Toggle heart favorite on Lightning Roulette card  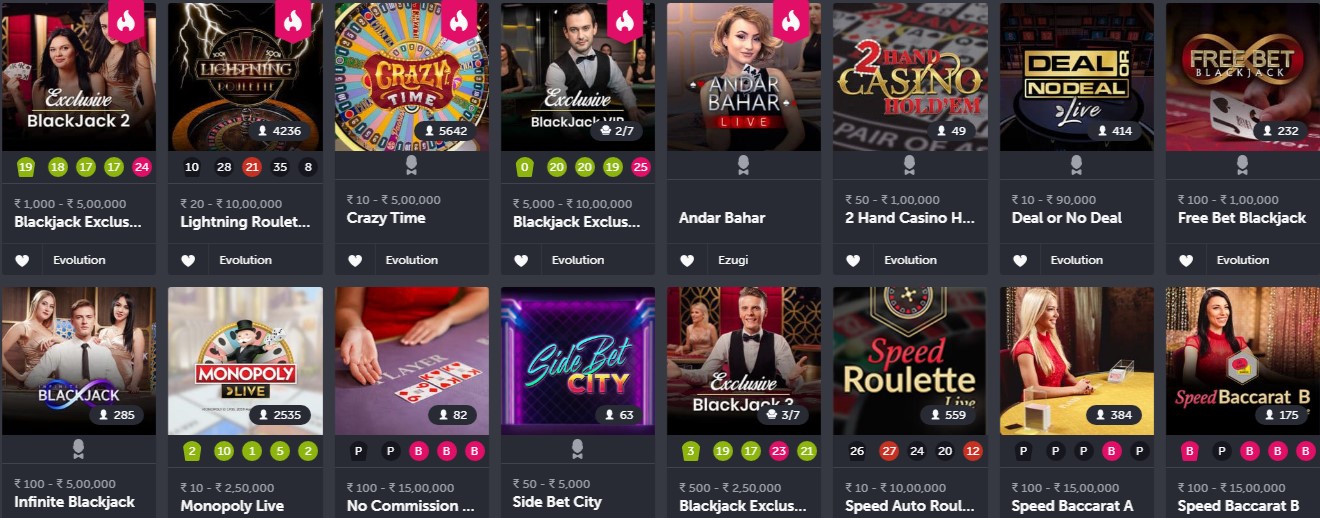coord(188,260)
